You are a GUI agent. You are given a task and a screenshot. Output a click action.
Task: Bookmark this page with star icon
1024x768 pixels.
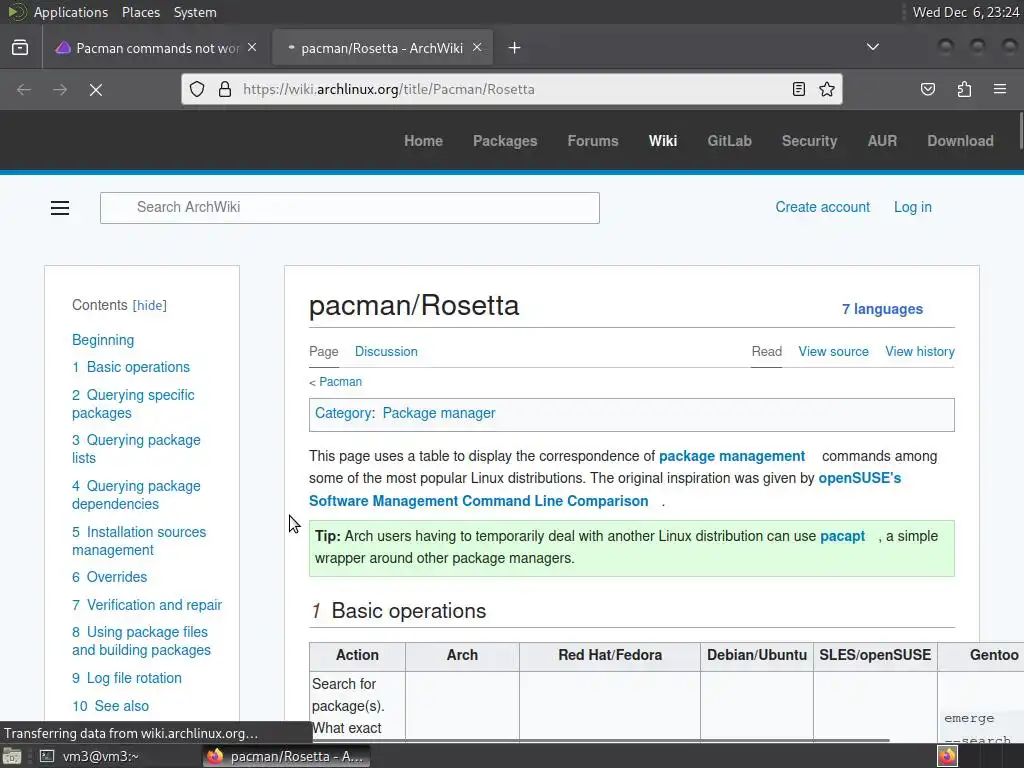point(827,89)
